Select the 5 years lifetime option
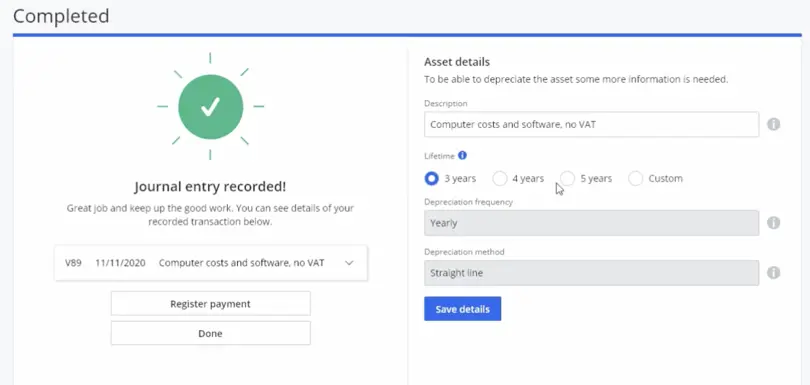Screen dimensions: 810x385 [567, 178]
